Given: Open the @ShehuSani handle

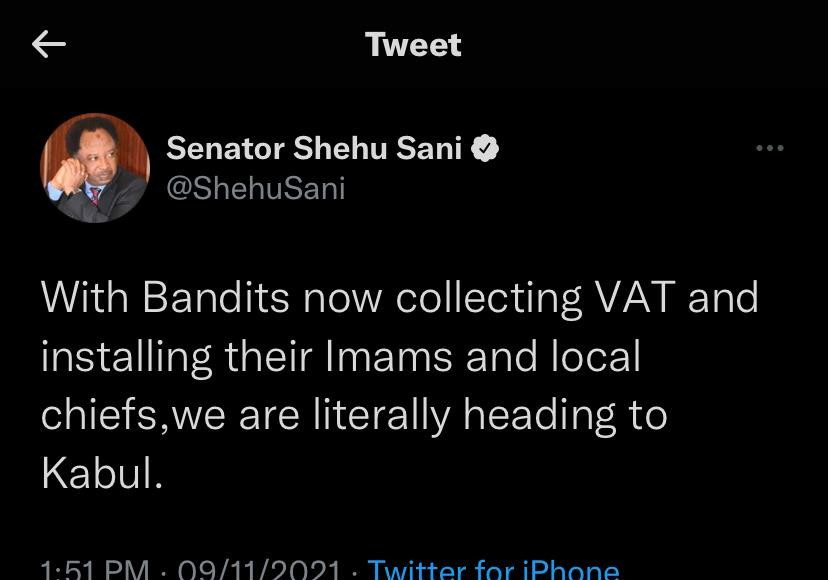Looking at the screenshot, I should (x=255, y=187).
